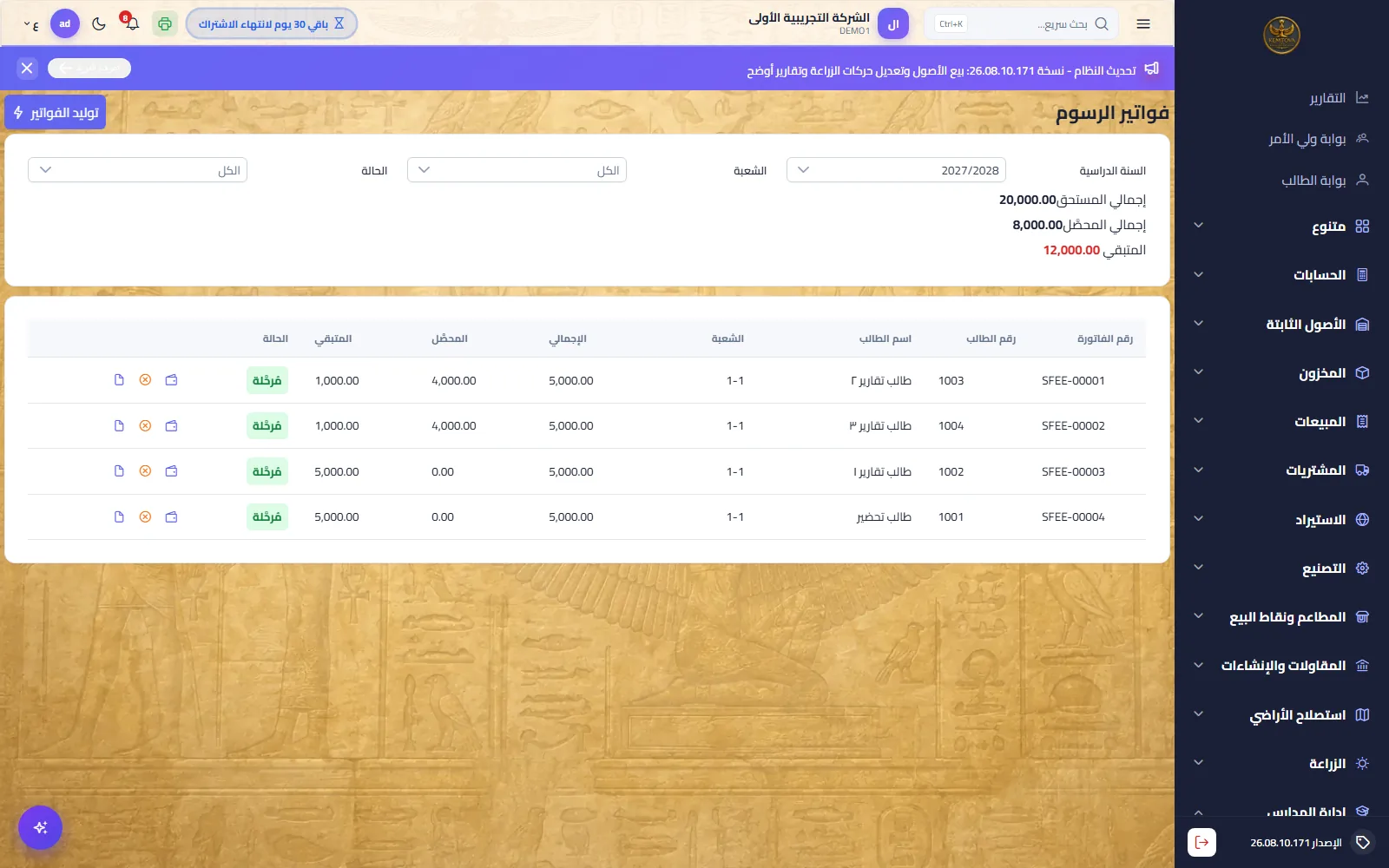
Task: Click the wallet payment icon for SFEE-00003
Action: pos(171,471)
